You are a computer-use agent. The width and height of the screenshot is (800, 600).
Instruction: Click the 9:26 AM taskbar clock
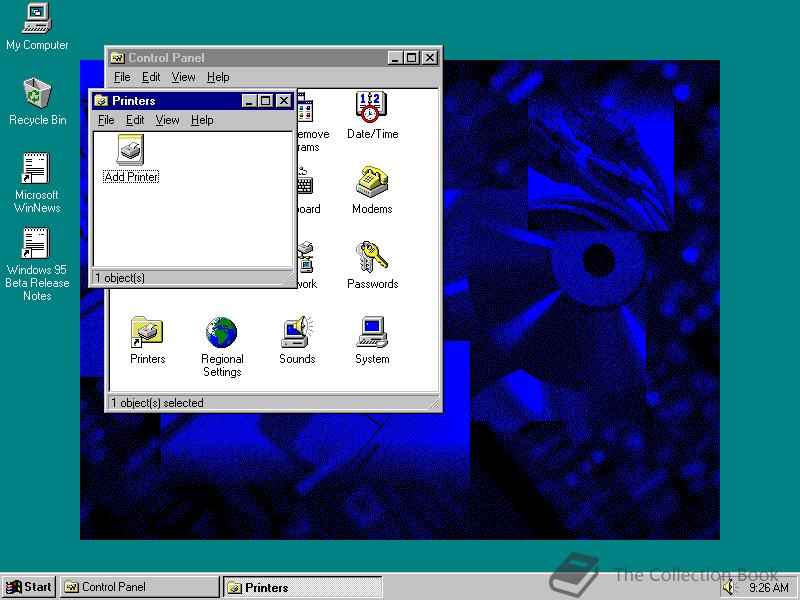(x=769, y=588)
